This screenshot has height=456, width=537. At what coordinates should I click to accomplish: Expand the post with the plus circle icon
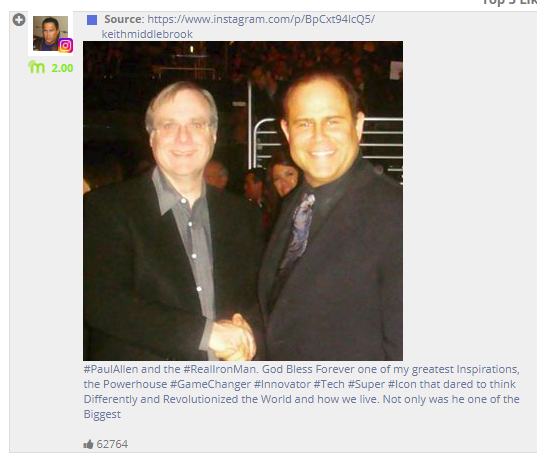(x=19, y=20)
